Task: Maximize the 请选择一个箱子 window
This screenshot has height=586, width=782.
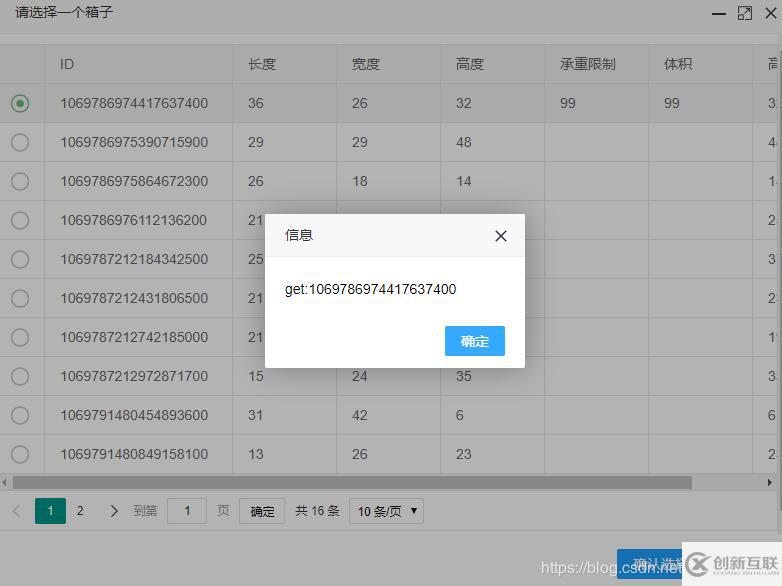Action: pos(745,13)
